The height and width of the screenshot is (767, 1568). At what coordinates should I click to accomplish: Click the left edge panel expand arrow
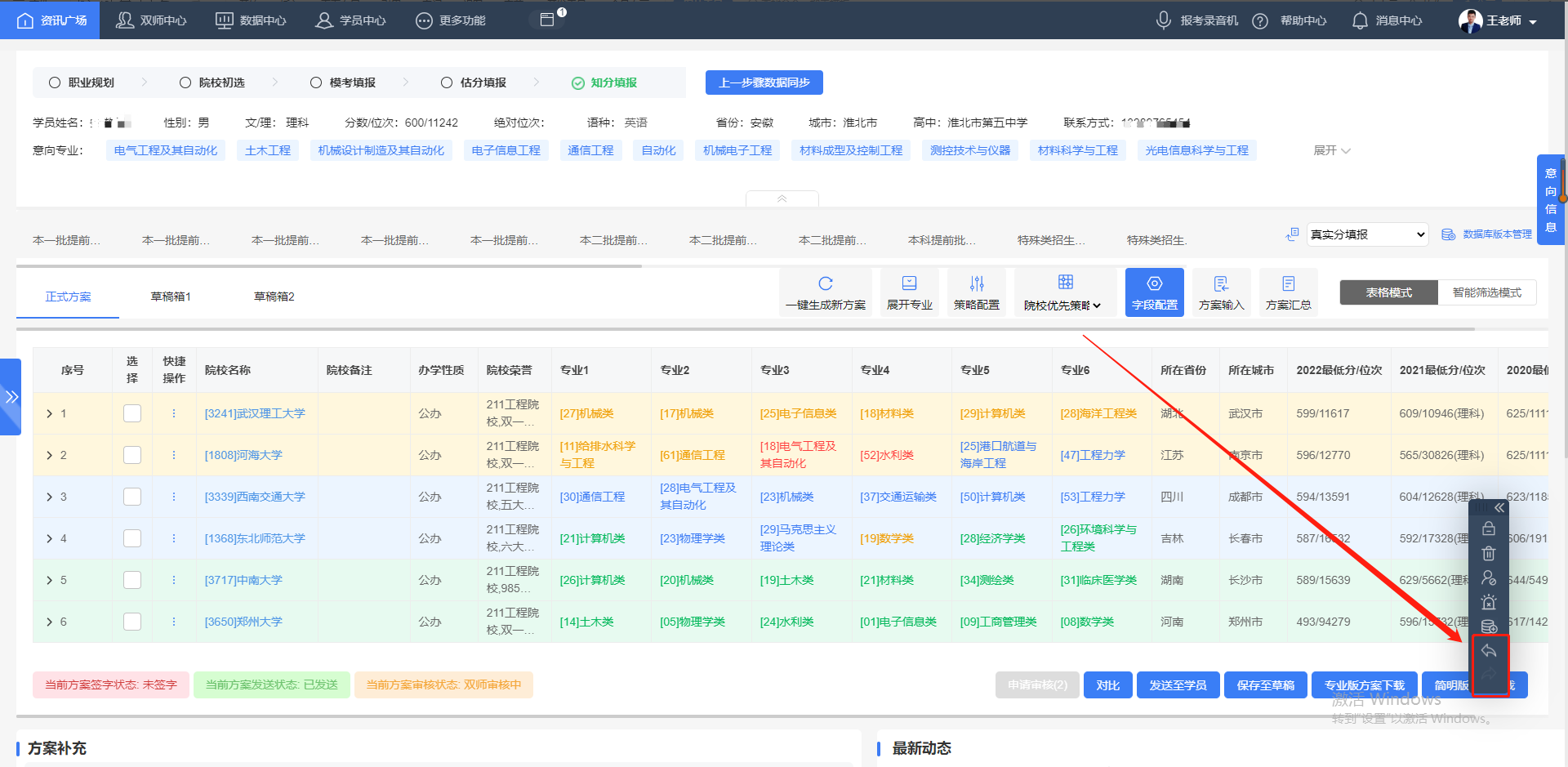pyautogui.click(x=11, y=398)
